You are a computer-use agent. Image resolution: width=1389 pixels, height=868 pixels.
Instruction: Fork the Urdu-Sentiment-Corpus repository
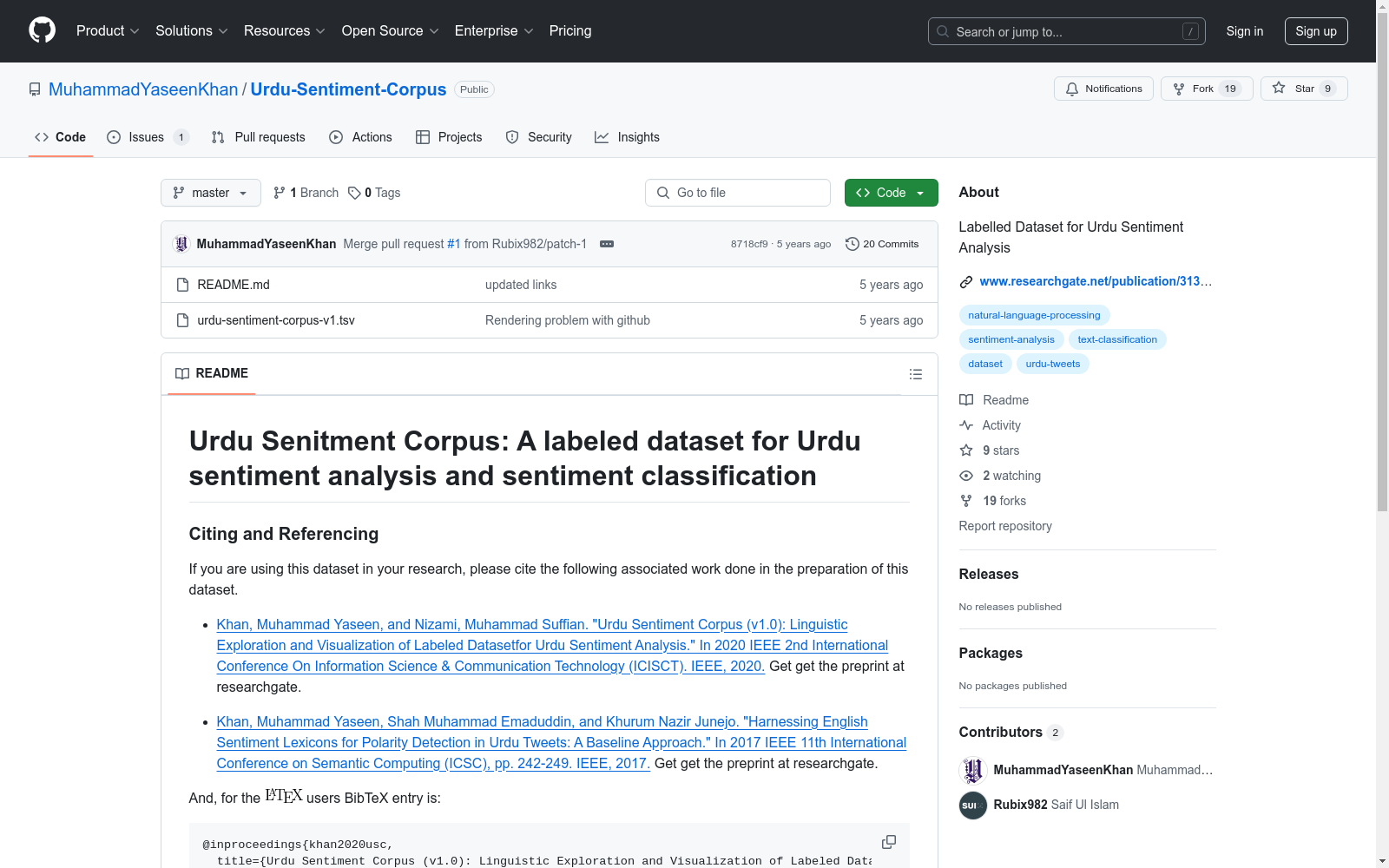tap(1207, 89)
